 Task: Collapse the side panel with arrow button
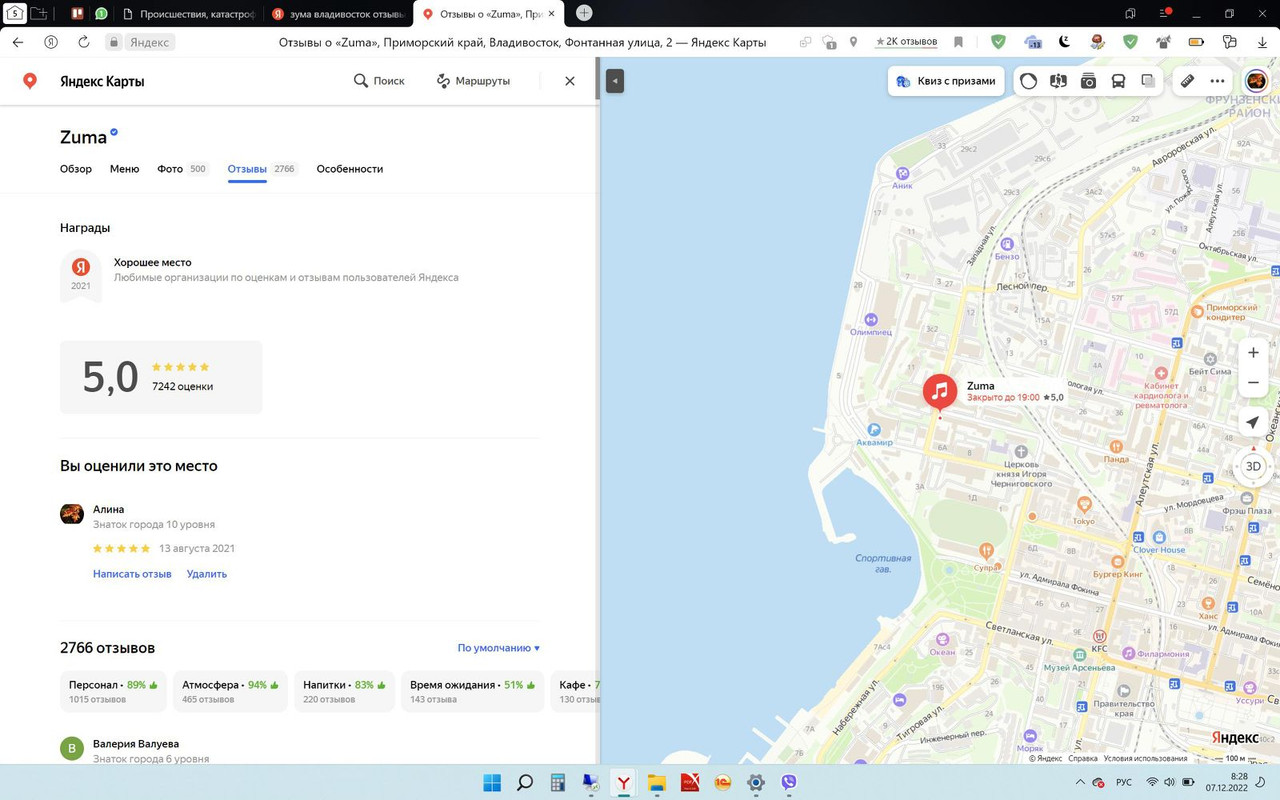pyautogui.click(x=615, y=81)
